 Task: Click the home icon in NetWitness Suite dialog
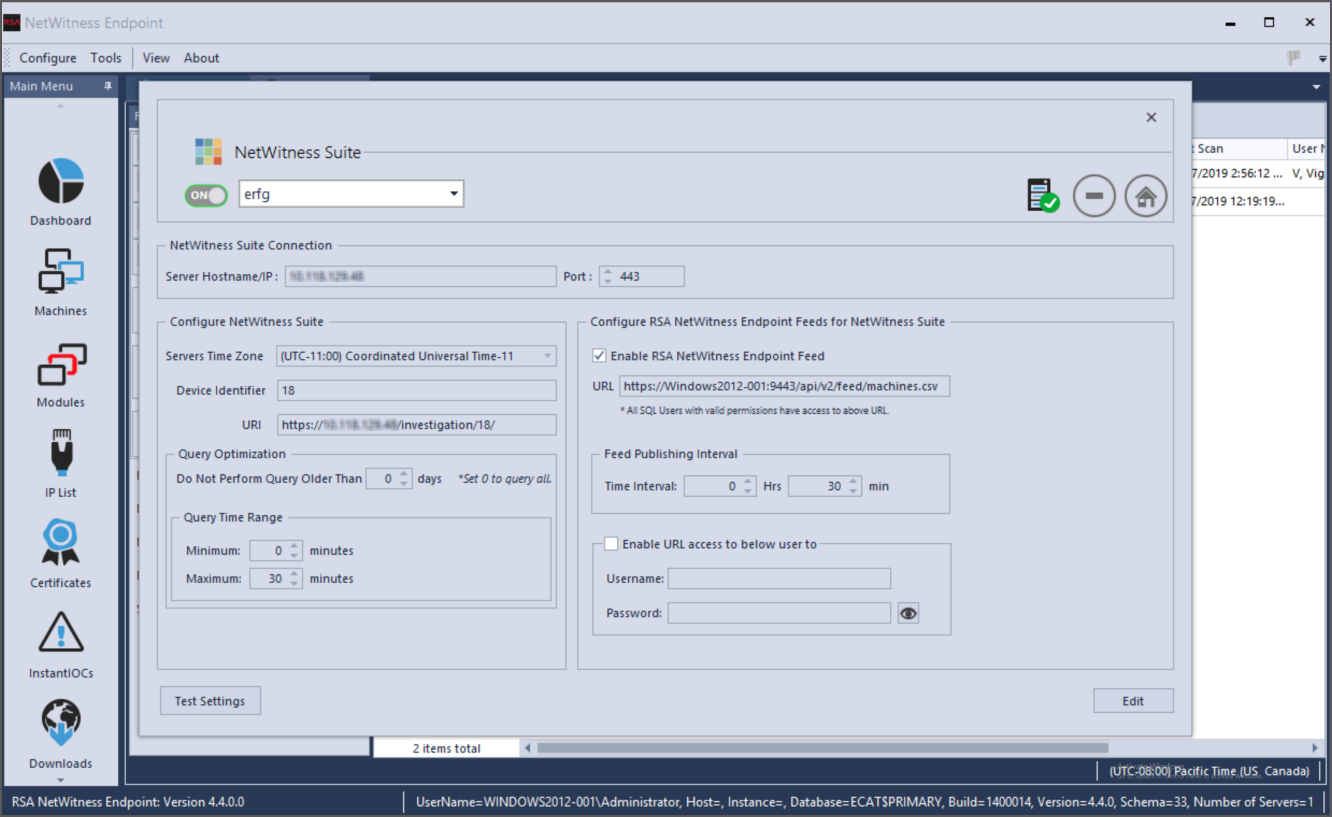tap(1146, 196)
